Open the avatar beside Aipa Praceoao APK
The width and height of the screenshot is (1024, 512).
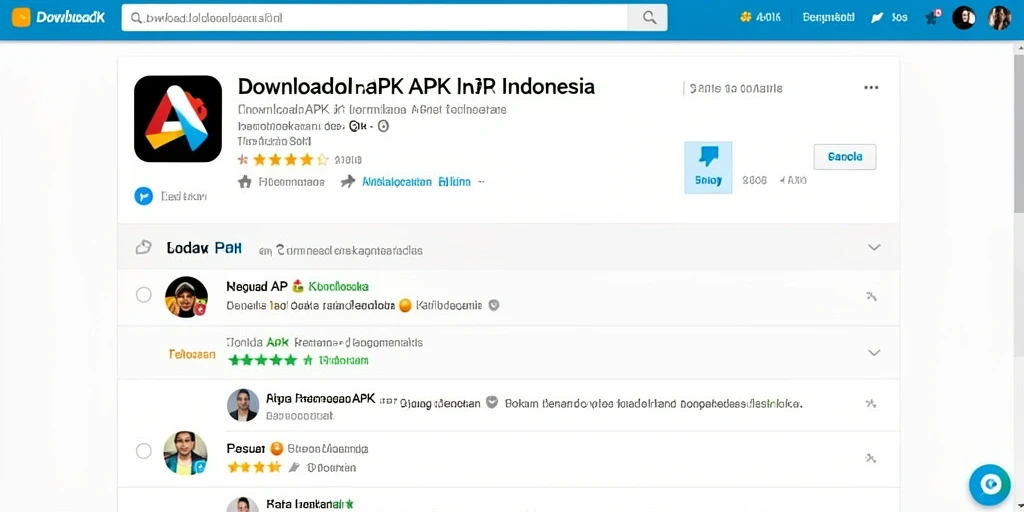[243, 405]
